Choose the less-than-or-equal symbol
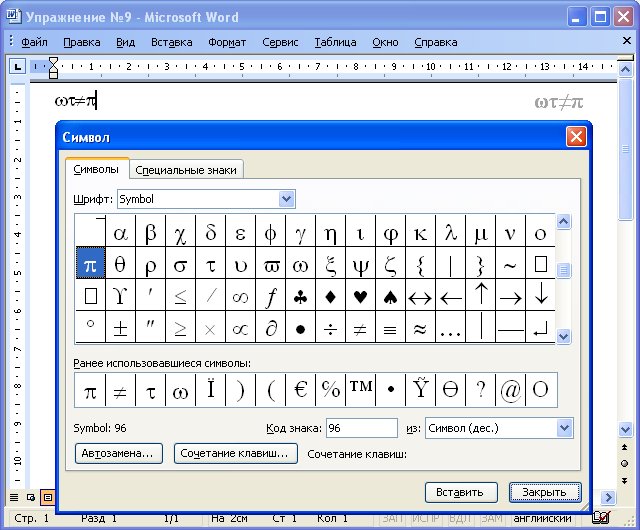 (180, 295)
